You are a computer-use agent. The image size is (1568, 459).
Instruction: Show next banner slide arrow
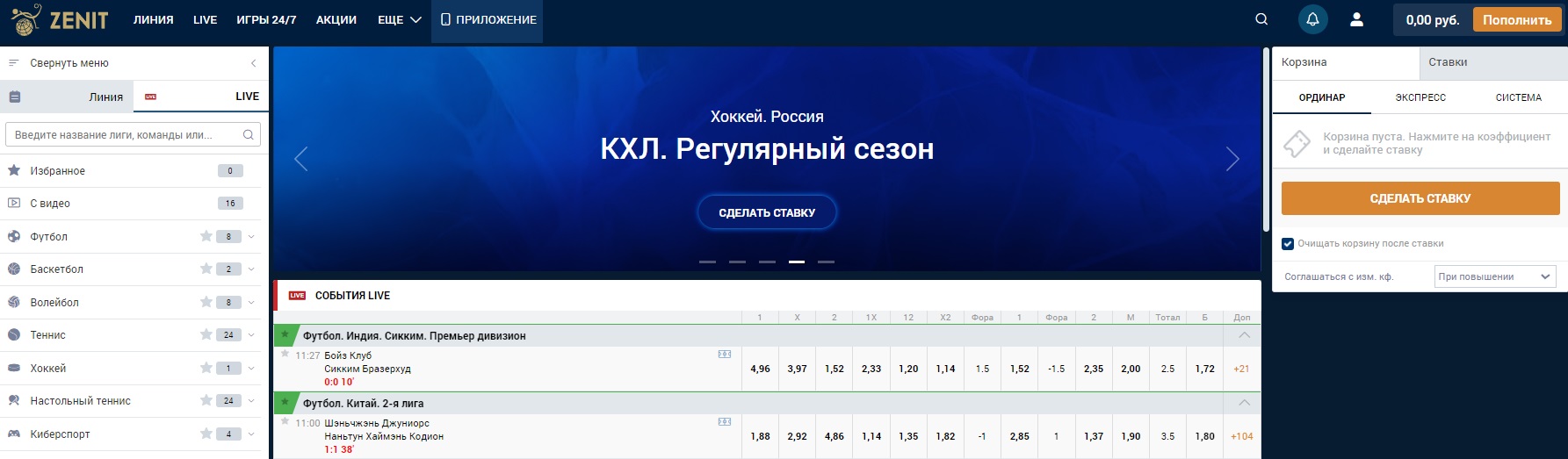click(1232, 159)
